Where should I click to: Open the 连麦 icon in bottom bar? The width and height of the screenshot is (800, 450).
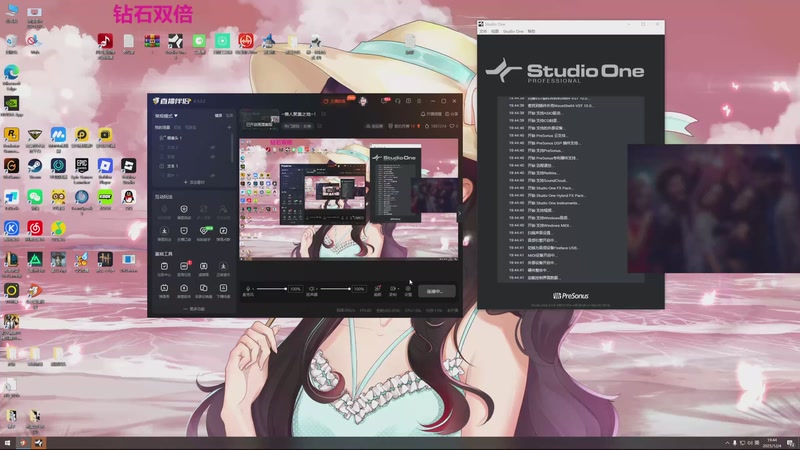(378, 290)
